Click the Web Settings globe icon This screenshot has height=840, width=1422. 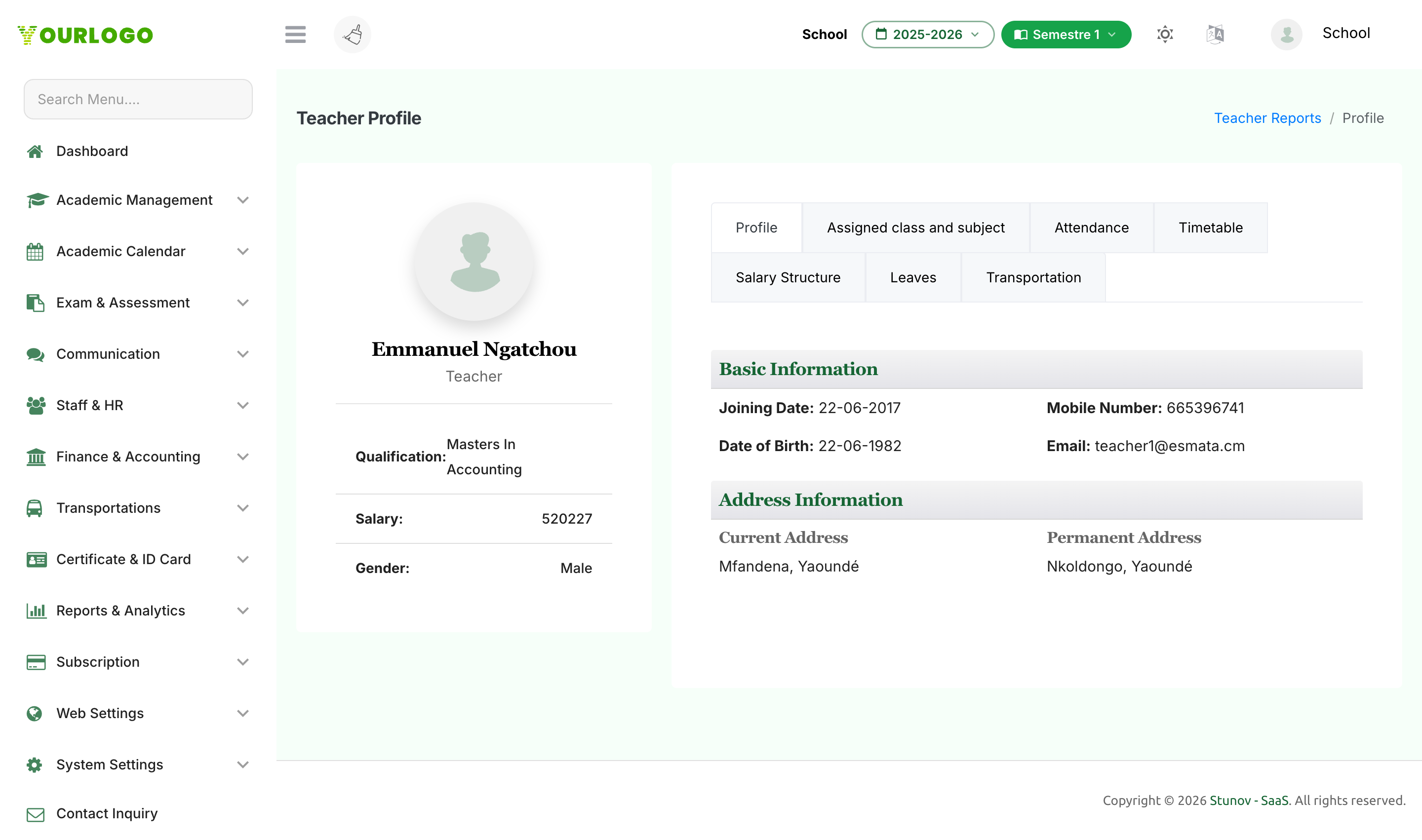[35, 714]
